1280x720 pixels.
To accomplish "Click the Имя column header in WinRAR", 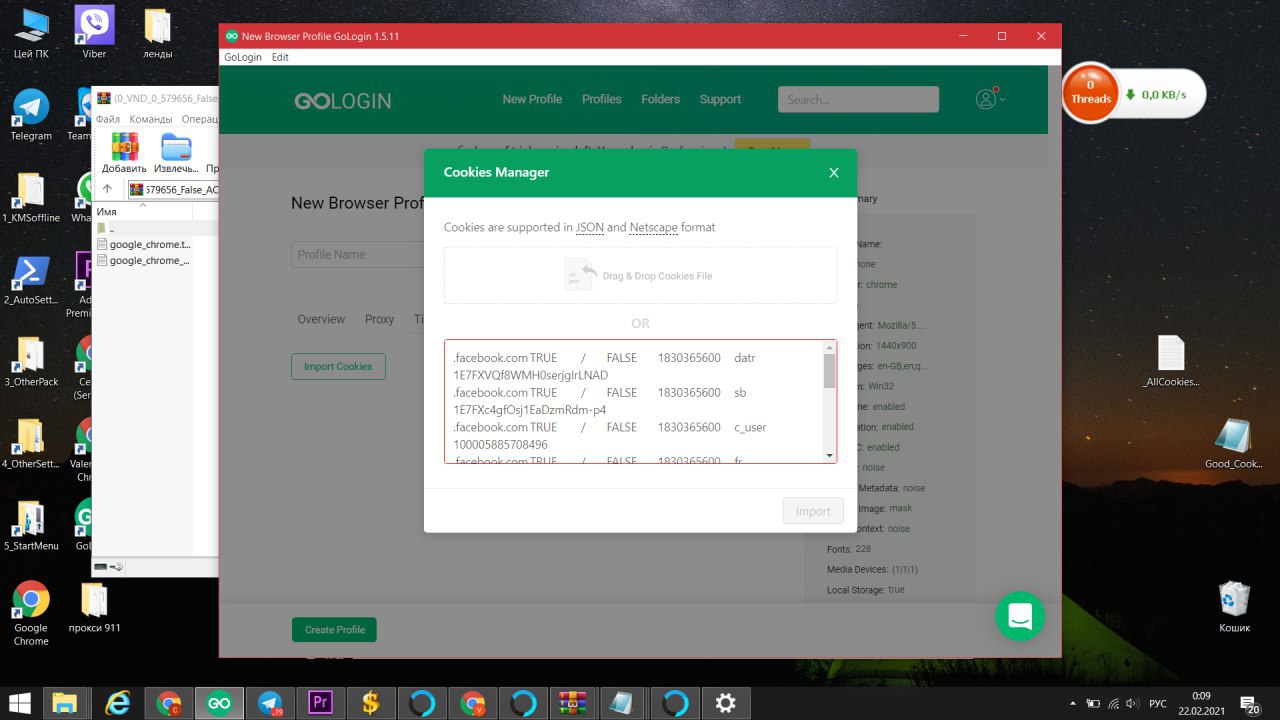I will coord(143,212).
